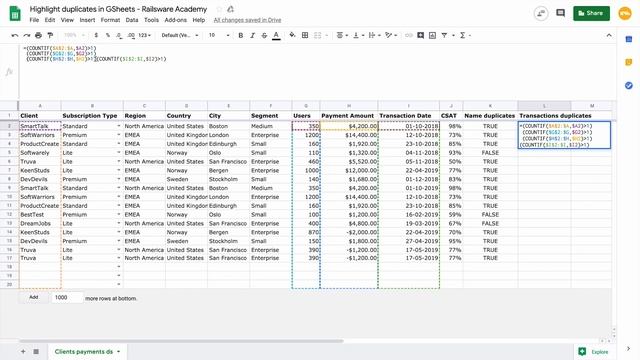This screenshot has height=360, width=640.
Task: Open text rotation dropdown
Action: tap(391, 36)
